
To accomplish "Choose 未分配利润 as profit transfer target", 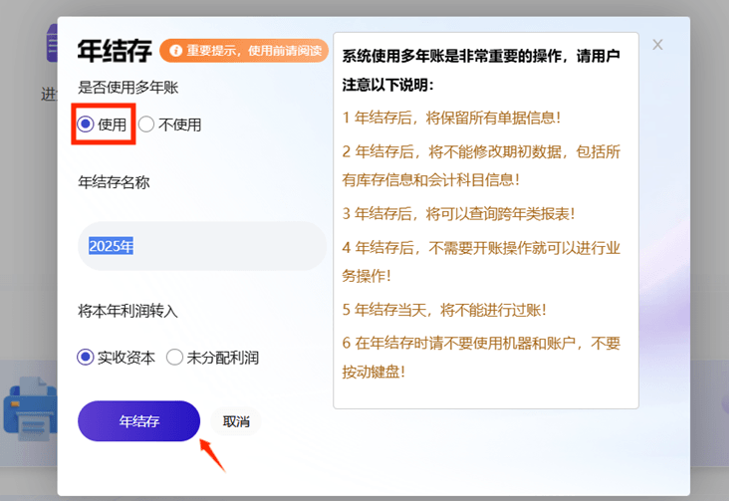I will 175,357.
